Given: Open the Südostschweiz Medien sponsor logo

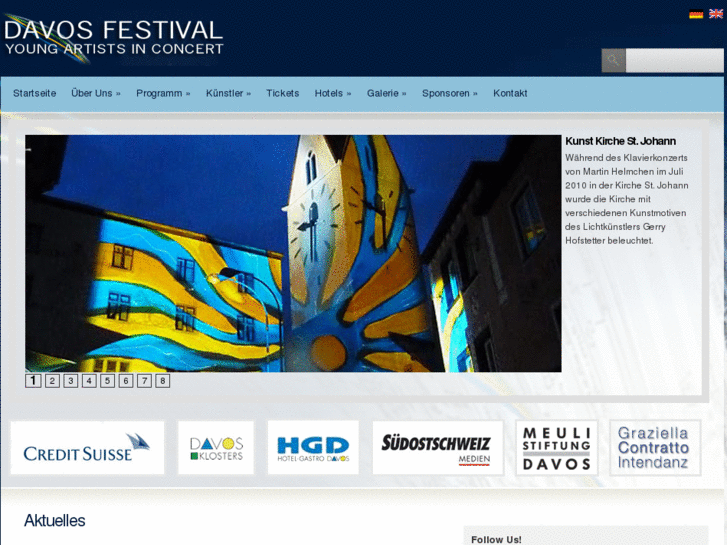Looking at the screenshot, I should (438, 448).
